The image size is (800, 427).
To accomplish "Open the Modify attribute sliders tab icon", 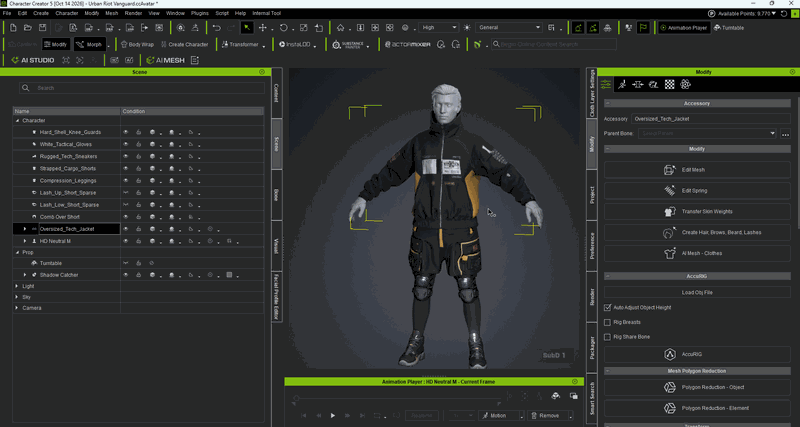I will [x=606, y=85].
